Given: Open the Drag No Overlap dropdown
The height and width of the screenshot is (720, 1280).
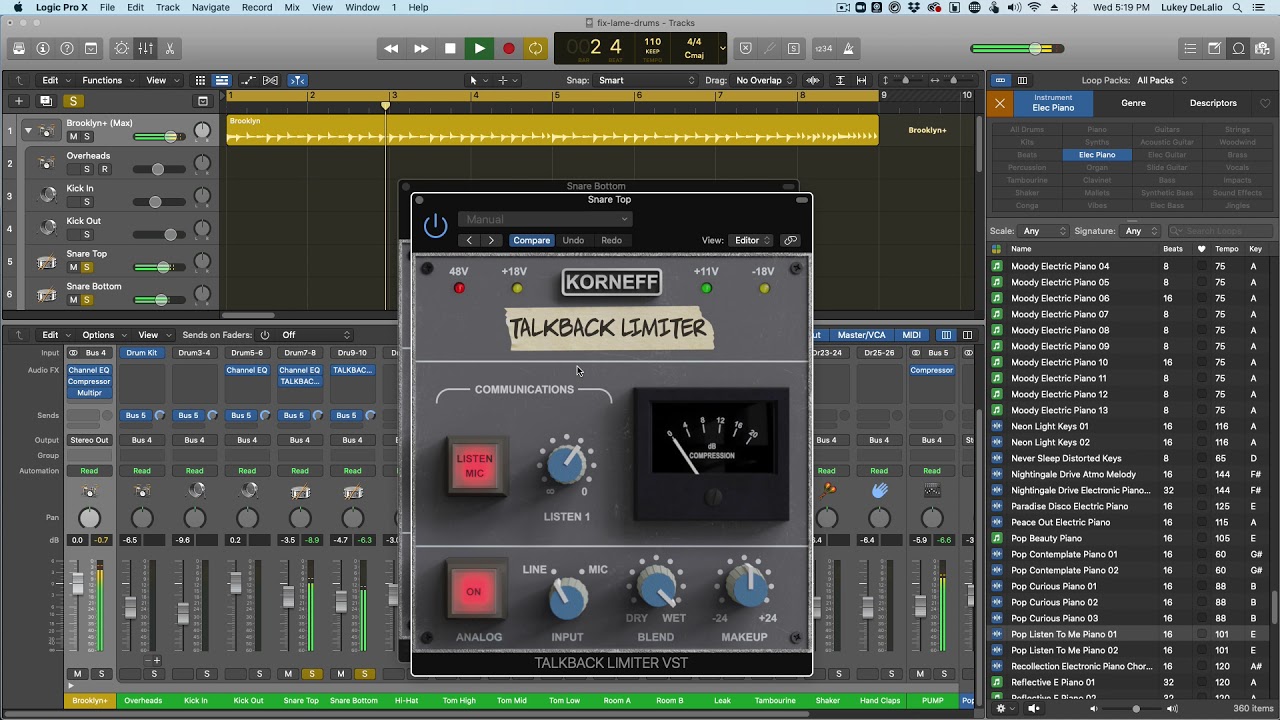Looking at the screenshot, I should (x=764, y=80).
